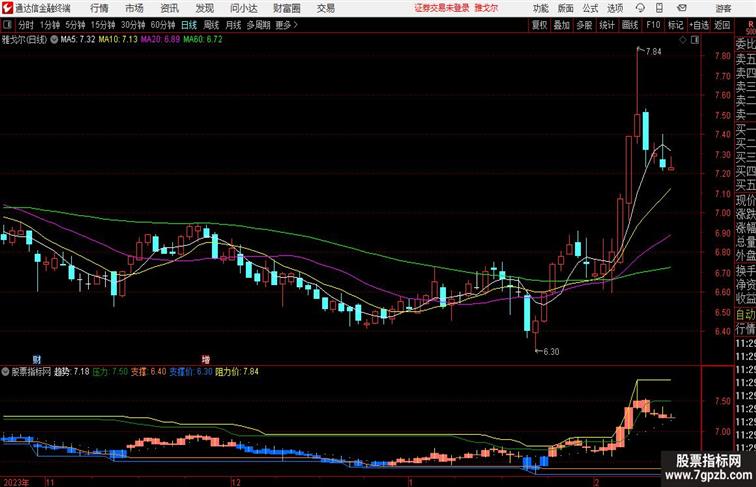The height and width of the screenshot is (487, 756).
Task: Click the 自动 label in side panel
Action: [745, 315]
